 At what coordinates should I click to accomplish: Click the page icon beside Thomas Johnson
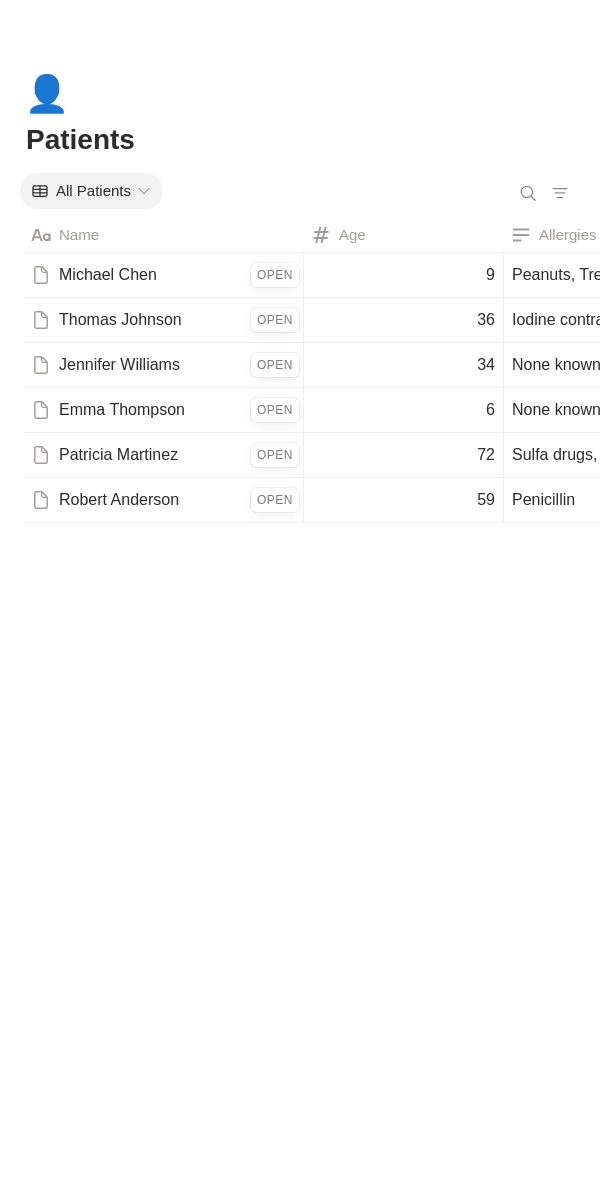[x=41, y=320]
